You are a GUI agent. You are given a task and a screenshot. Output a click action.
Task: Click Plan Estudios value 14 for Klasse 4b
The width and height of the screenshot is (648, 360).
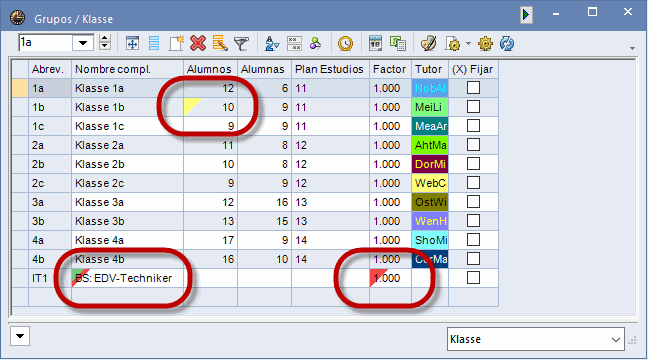[x=330, y=259]
